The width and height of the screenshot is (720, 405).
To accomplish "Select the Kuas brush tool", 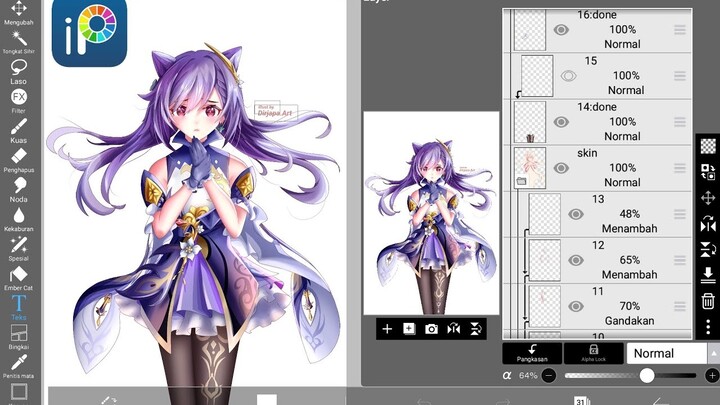I will tap(18, 131).
